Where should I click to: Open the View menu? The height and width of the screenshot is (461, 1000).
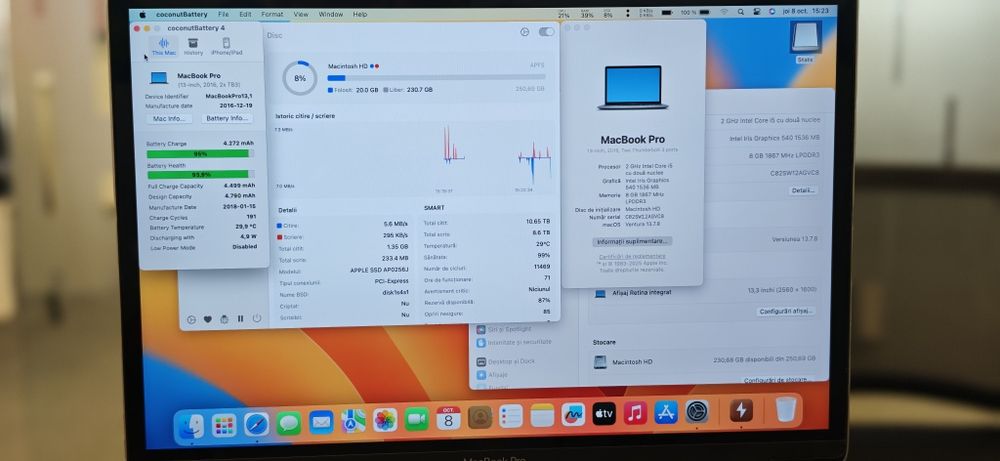pyautogui.click(x=301, y=14)
